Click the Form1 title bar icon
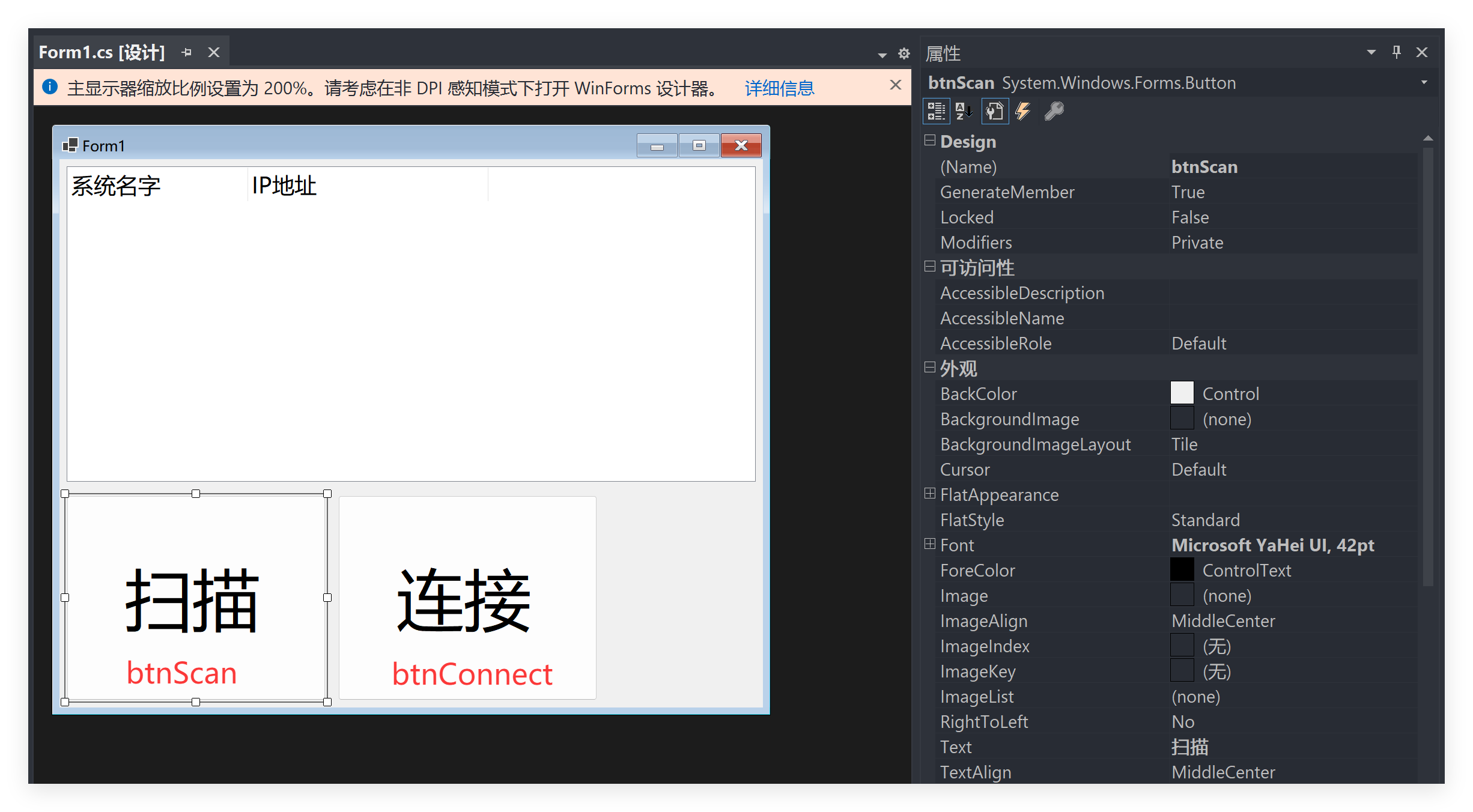1473x812 pixels. [x=70, y=145]
